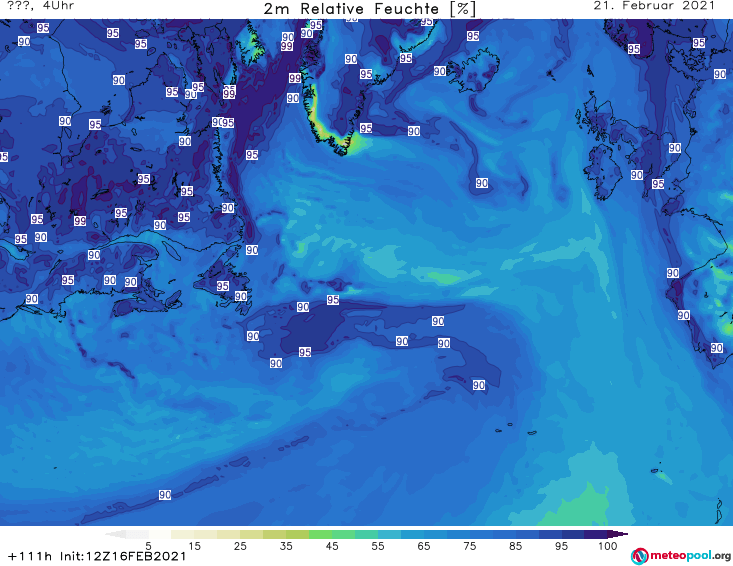Click the 90 contour label at the map's bottom-left
Image resolution: width=733 pixels, height=566 pixels.
coord(165,495)
